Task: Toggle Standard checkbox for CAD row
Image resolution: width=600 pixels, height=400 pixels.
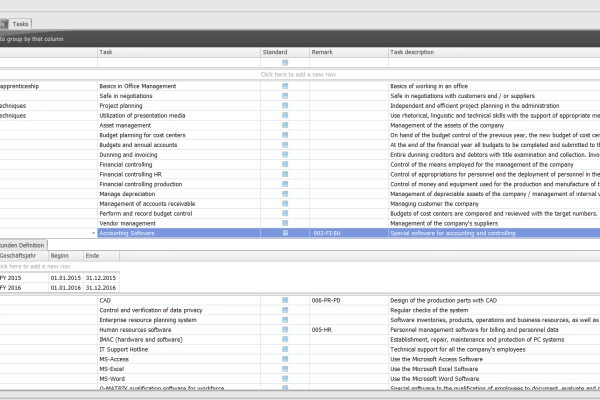Action: (x=285, y=300)
